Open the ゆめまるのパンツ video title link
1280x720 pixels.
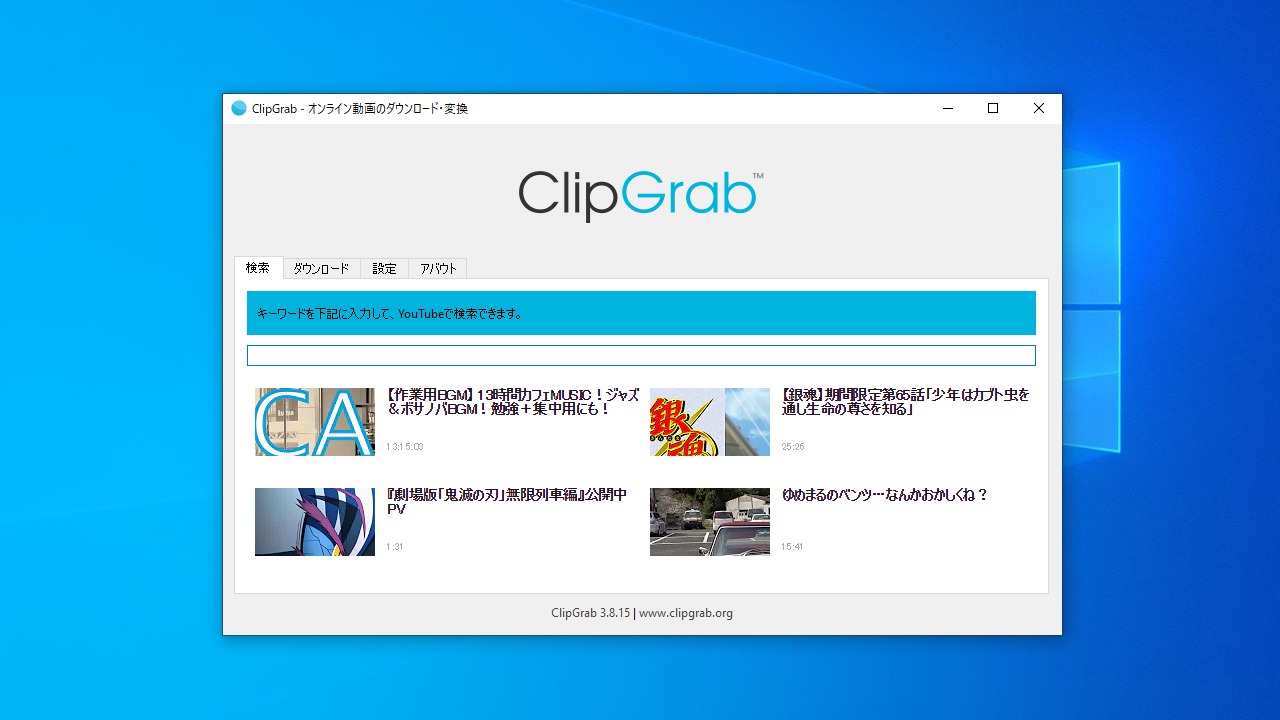885,495
